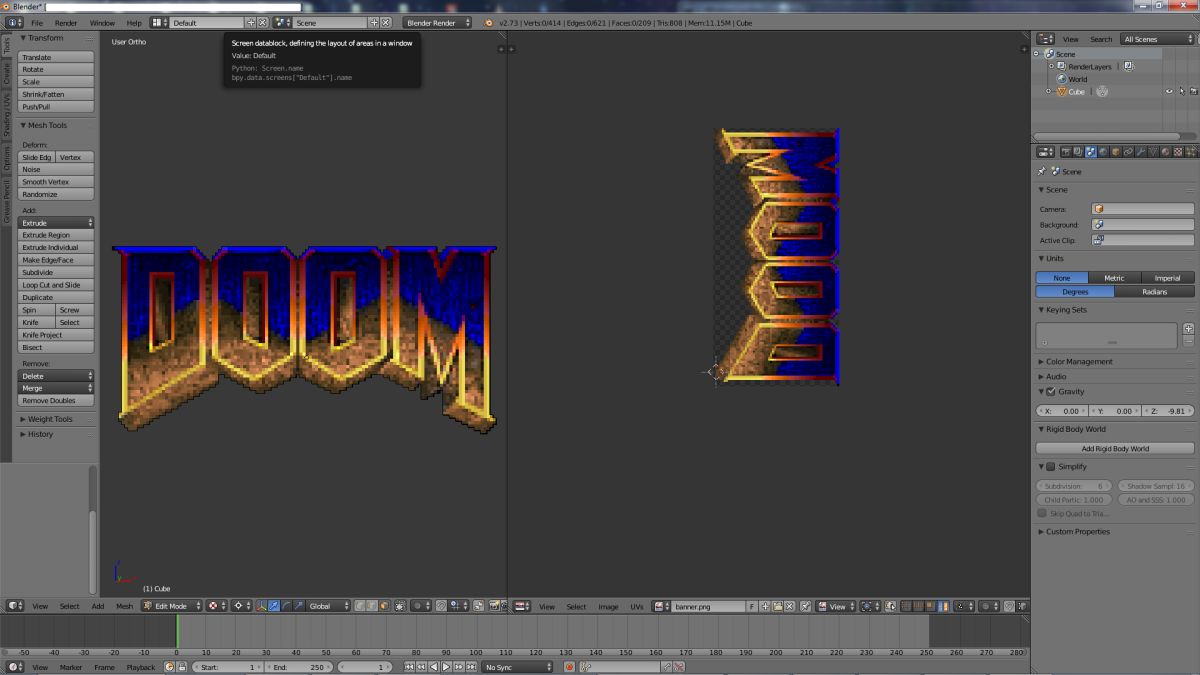Select the Scene properties tab icon
The height and width of the screenshot is (675, 1200).
tap(1091, 152)
